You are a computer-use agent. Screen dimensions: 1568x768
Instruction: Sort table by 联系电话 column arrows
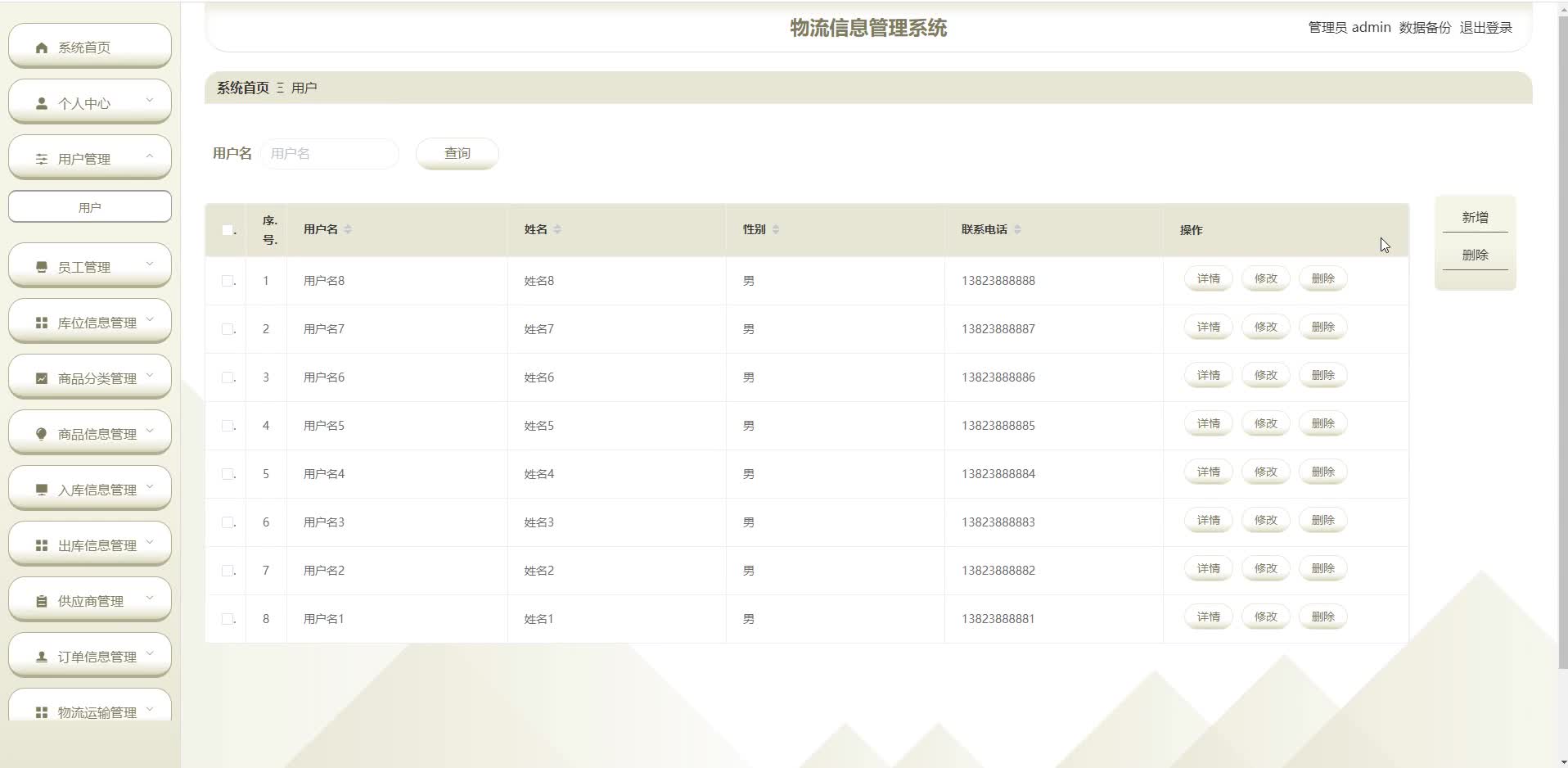click(1017, 229)
